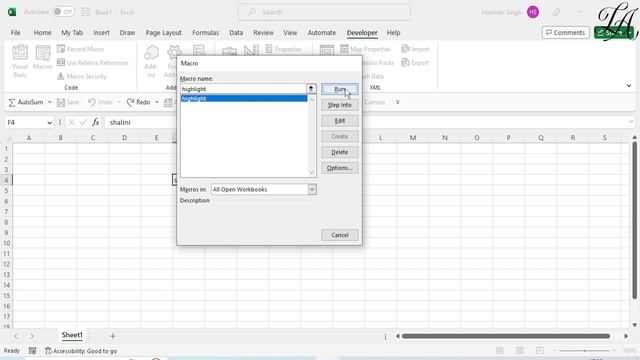The width and height of the screenshot is (640, 360).
Task: Click Add-ins ribbon icon
Action: [x=151, y=61]
